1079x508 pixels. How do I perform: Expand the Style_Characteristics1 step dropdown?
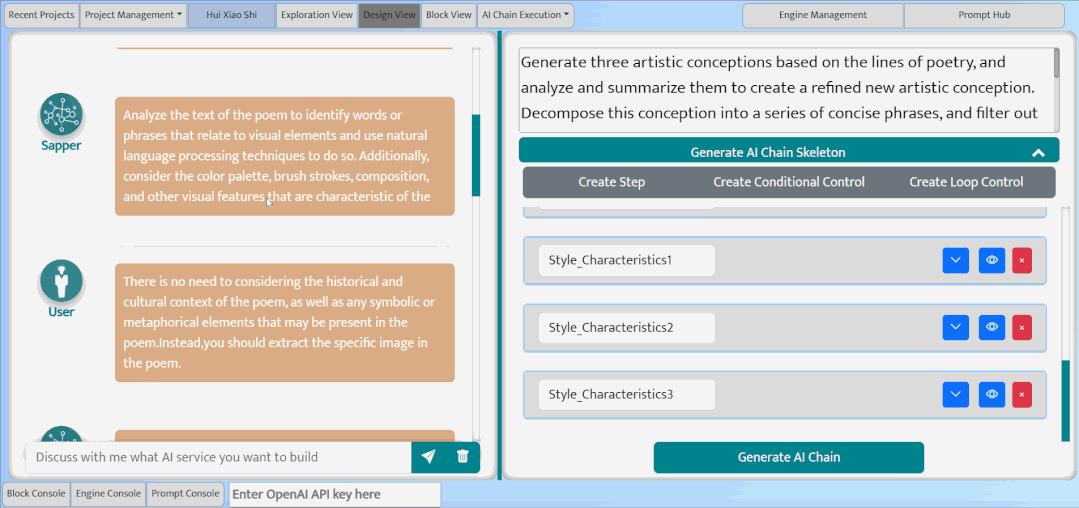tap(955, 260)
